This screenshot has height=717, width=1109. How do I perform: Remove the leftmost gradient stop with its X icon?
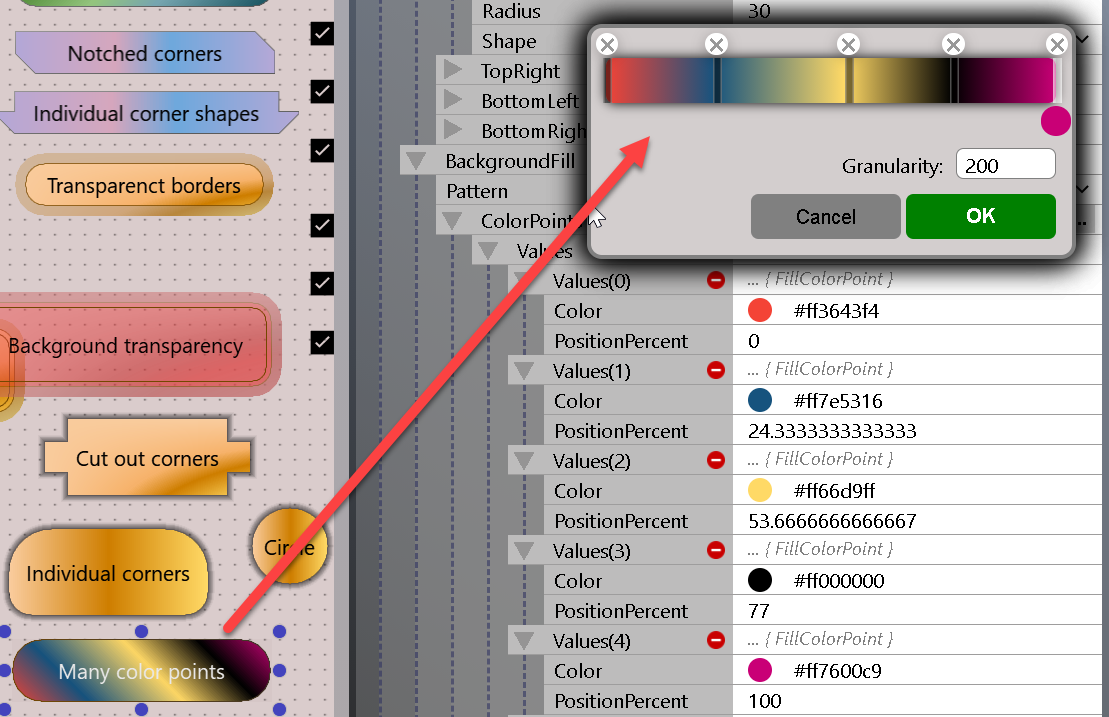(607, 44)
